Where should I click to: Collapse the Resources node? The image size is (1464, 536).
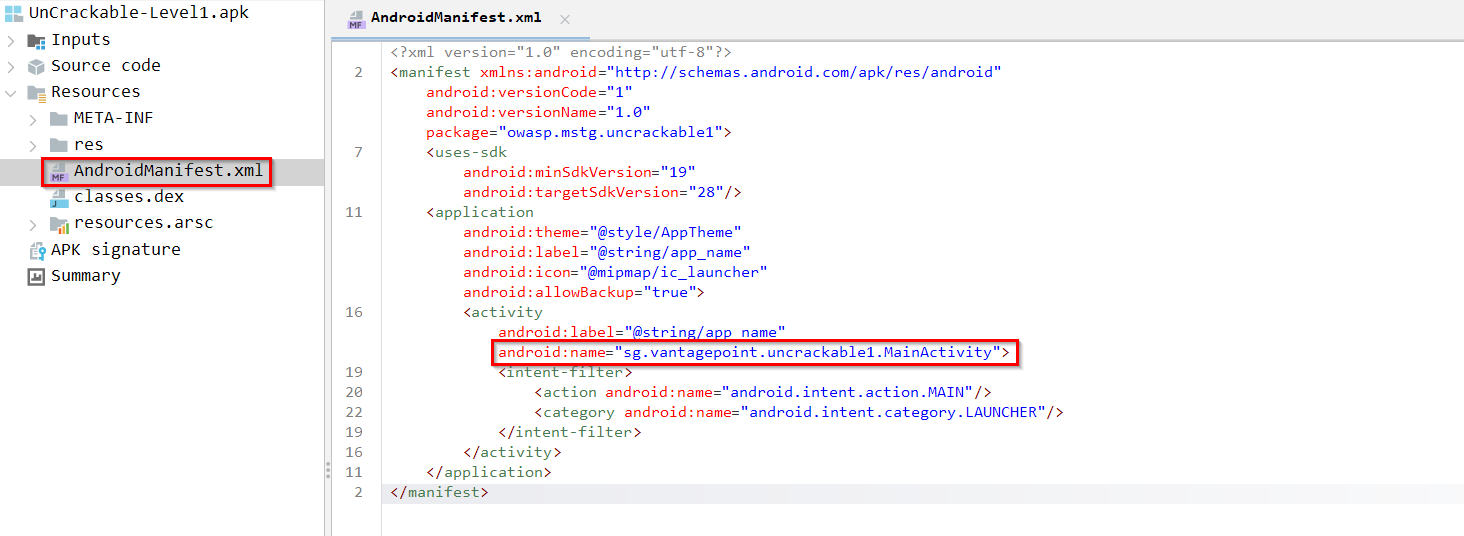click(x=11, y=93)
